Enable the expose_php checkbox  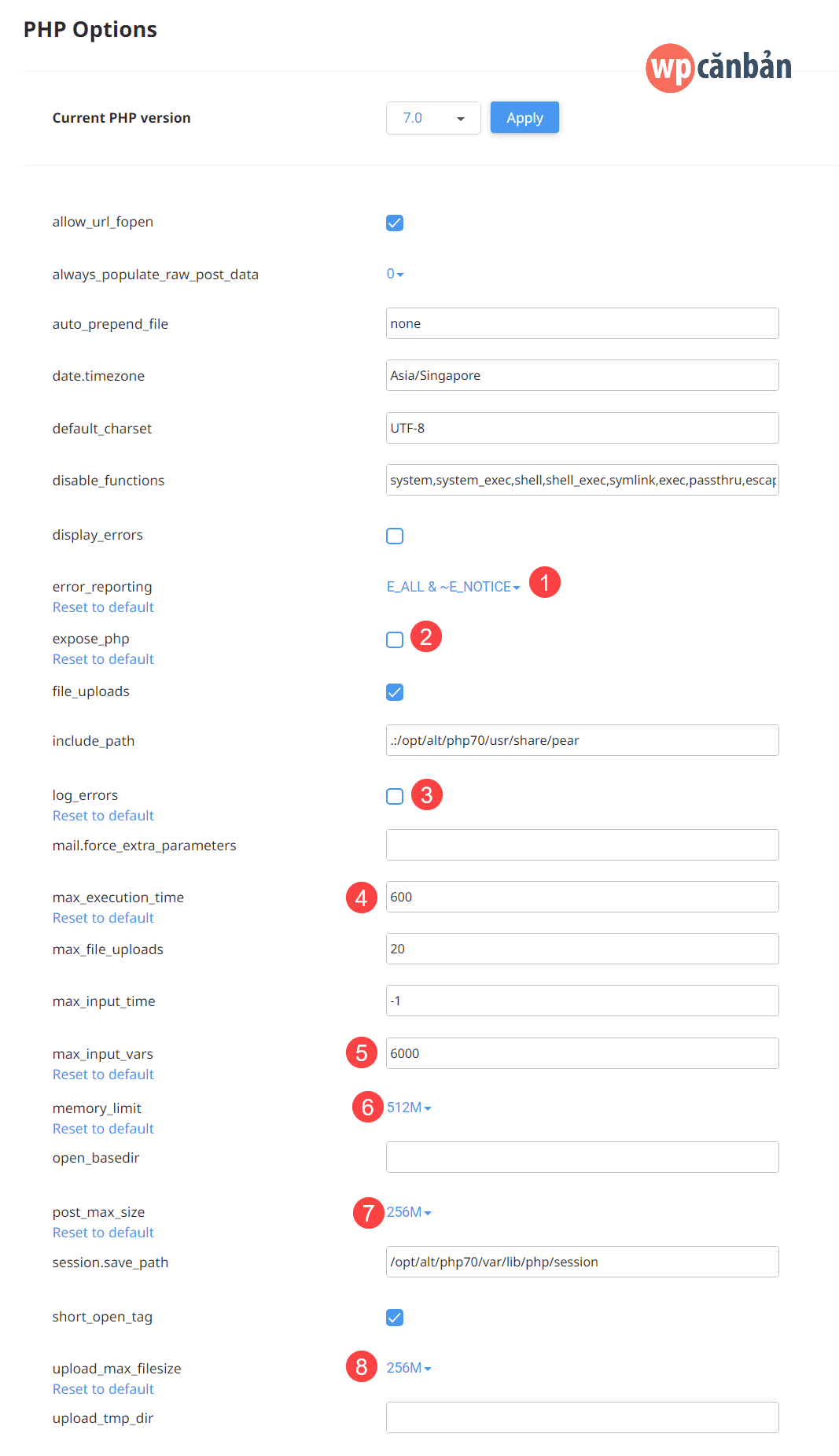tap(394, 640)
